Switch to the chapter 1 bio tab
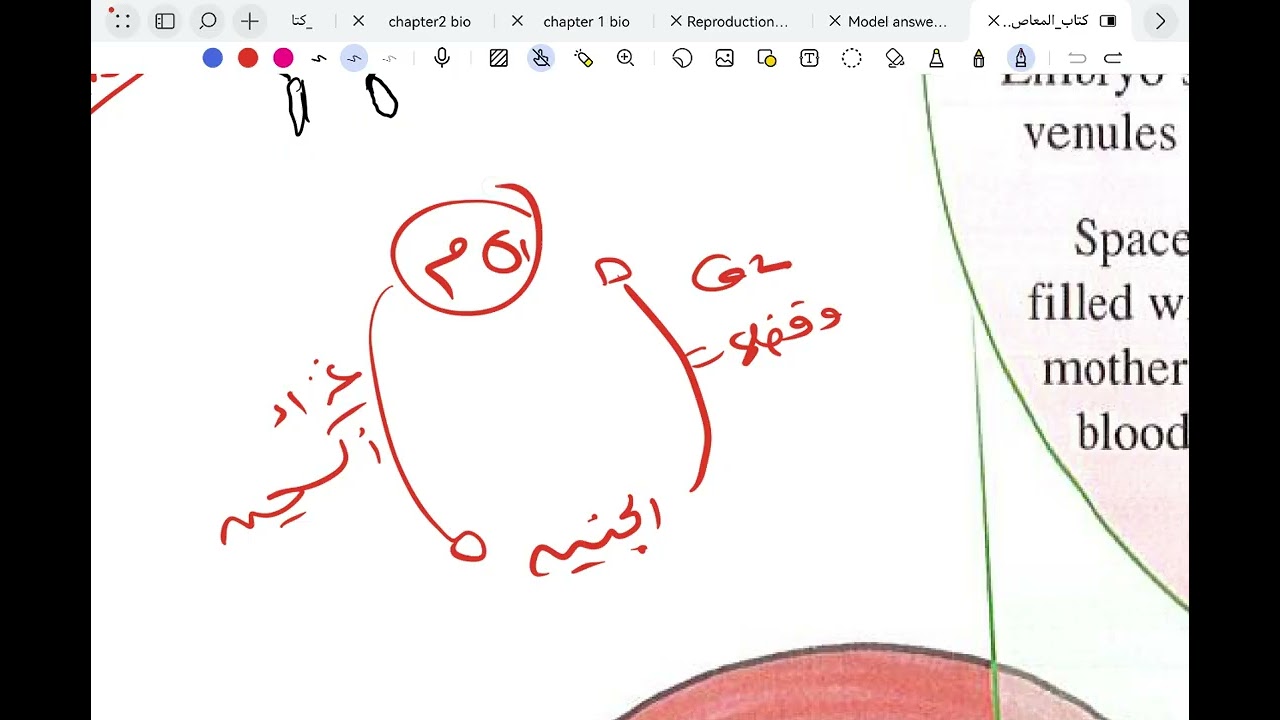The width and height of the screenshot is (1280, 720). coord(586,21)
